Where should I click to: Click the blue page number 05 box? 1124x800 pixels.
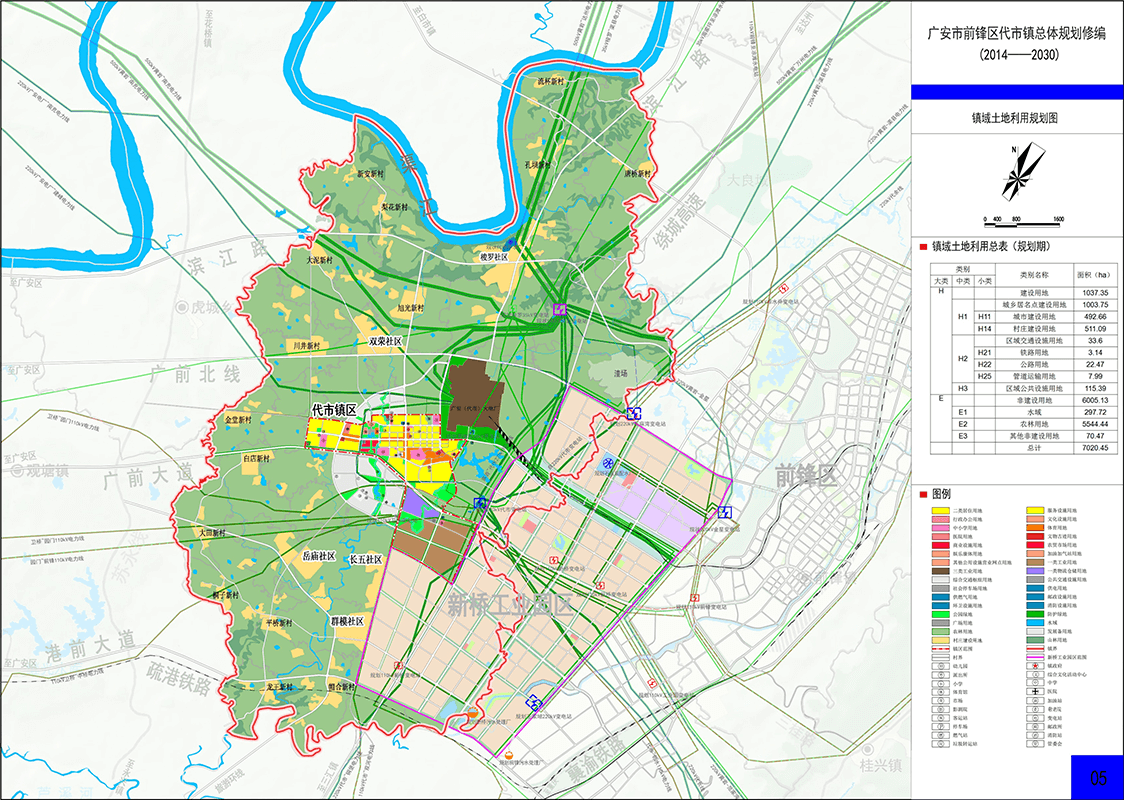point(1097,776)
